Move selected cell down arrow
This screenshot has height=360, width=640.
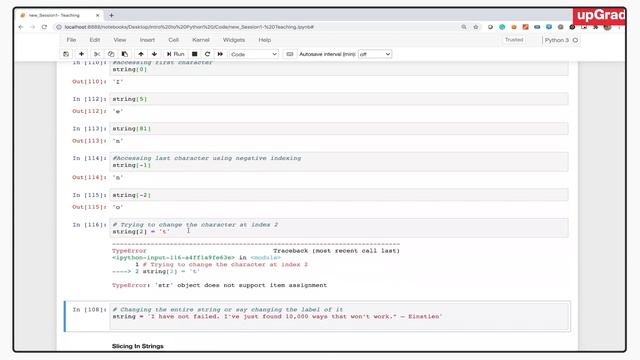click(x=154, y=54)
